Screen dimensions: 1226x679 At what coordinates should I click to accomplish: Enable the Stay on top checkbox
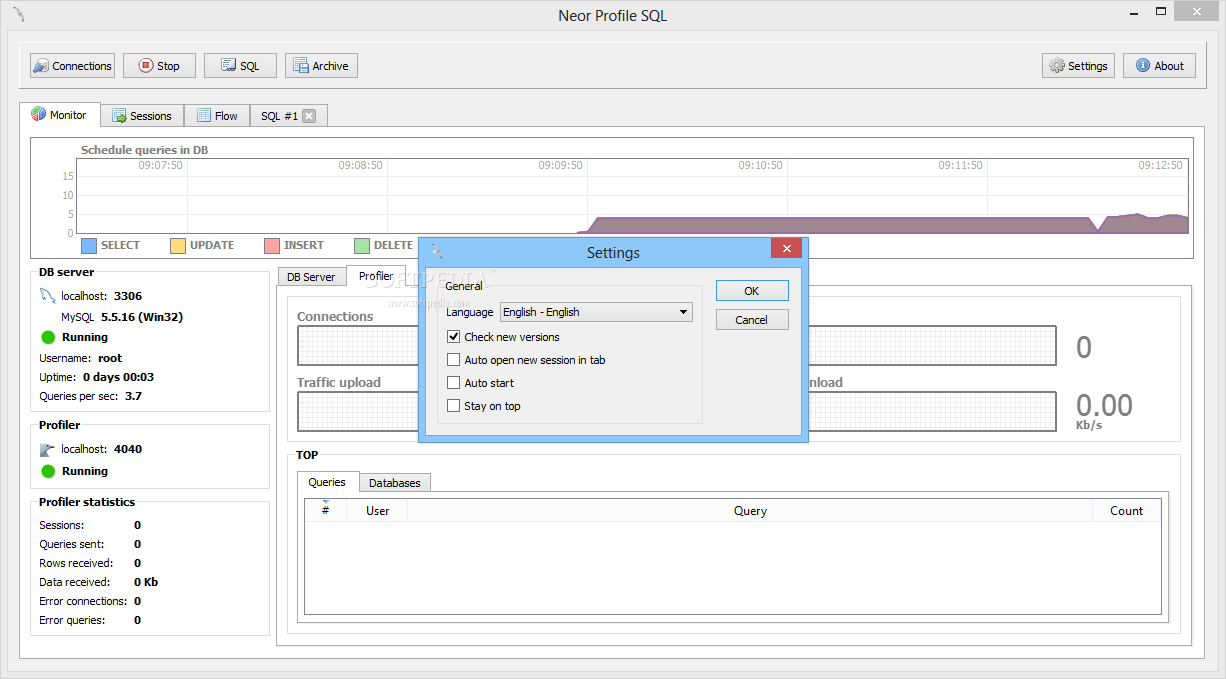coord(453,406)
